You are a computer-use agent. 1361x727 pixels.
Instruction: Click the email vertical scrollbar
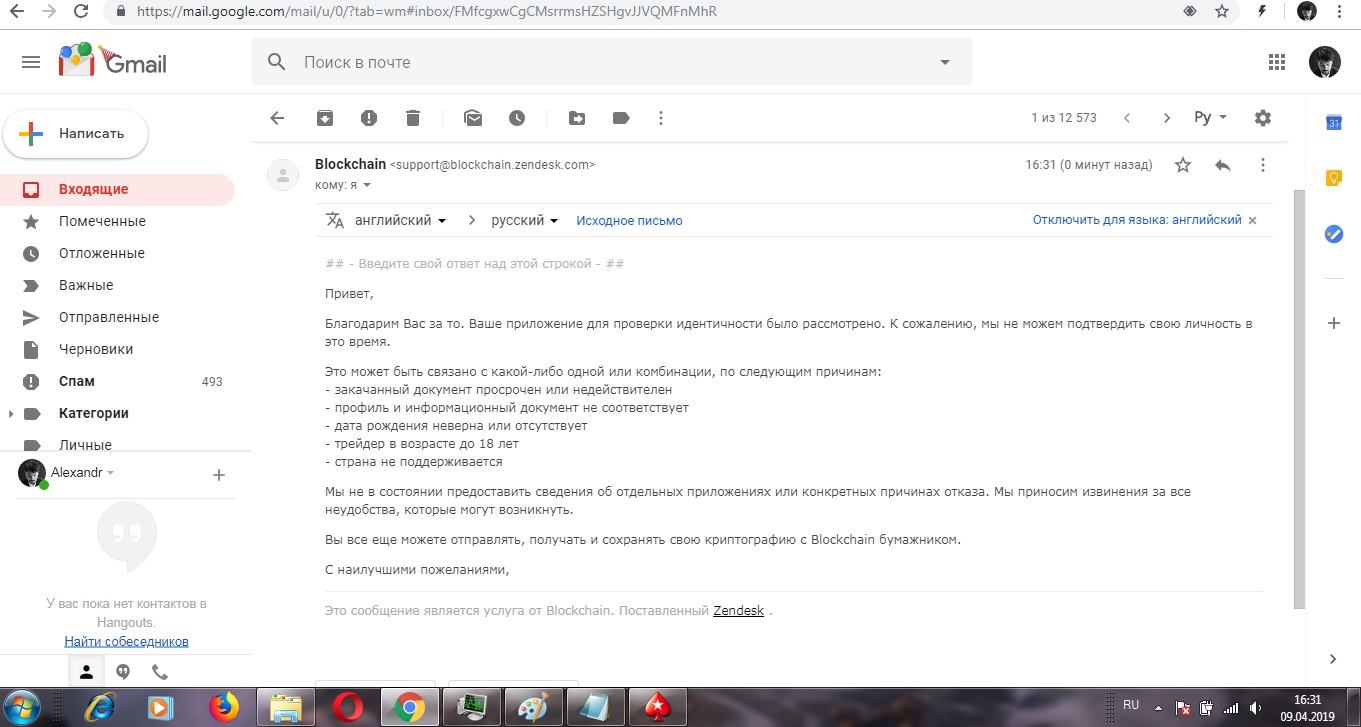pos(1299,398)
